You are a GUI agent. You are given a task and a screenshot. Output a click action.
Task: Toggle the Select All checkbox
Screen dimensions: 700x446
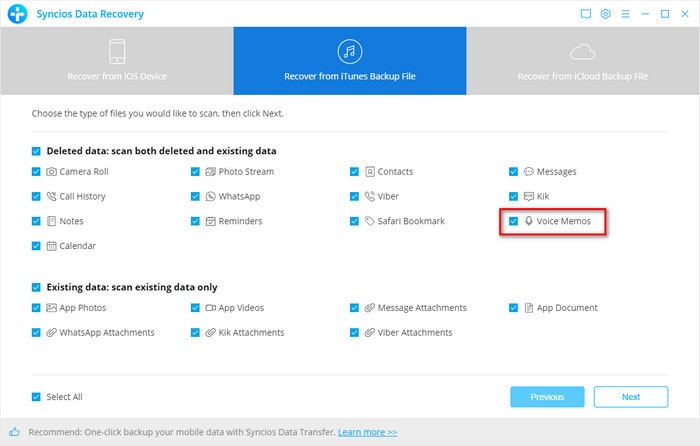coord(36,397)
